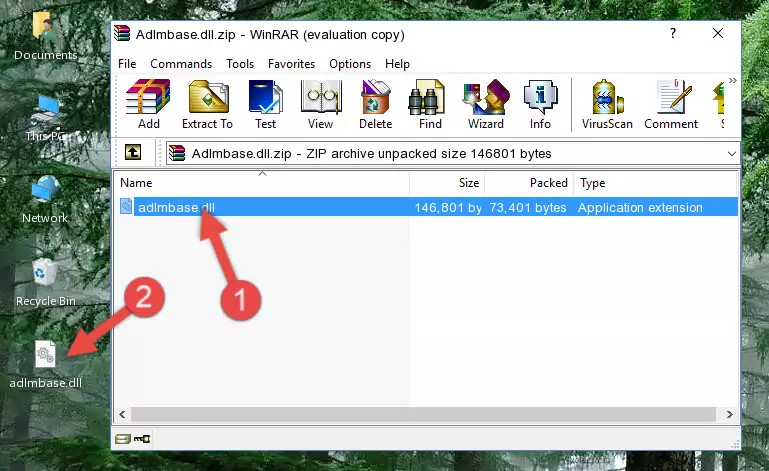
Task: Open the Help menu
Action: pyautogui.click(x=397, y=64)
